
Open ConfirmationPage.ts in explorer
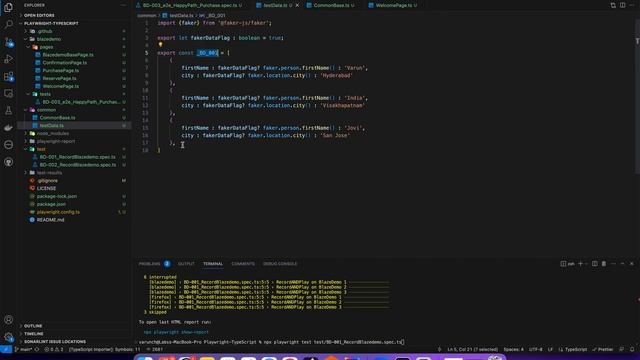coord(64,63)
